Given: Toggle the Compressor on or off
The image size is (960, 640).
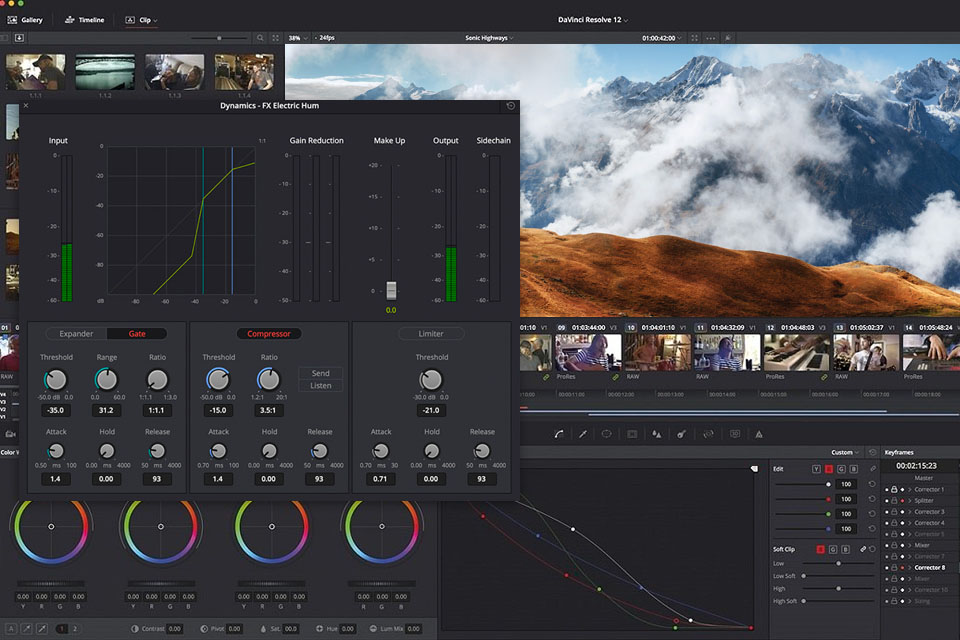Looking at the screenshot, I should pos(268,334).
